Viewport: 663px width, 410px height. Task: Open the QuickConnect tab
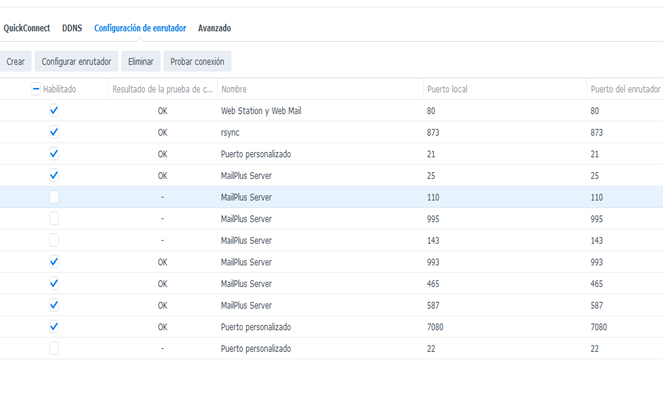[27, 28]
